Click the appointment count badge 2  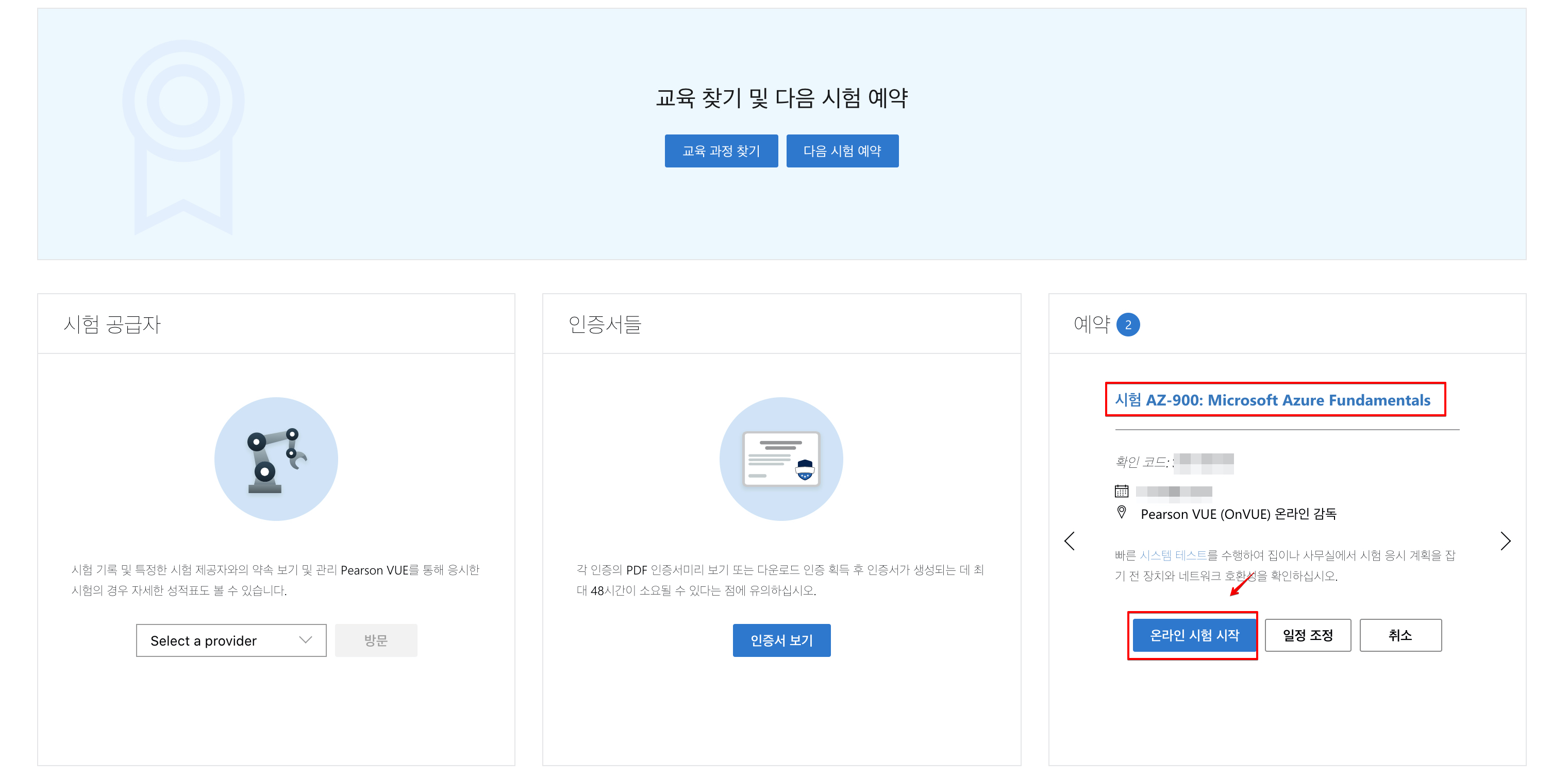tap(1128, 325)
